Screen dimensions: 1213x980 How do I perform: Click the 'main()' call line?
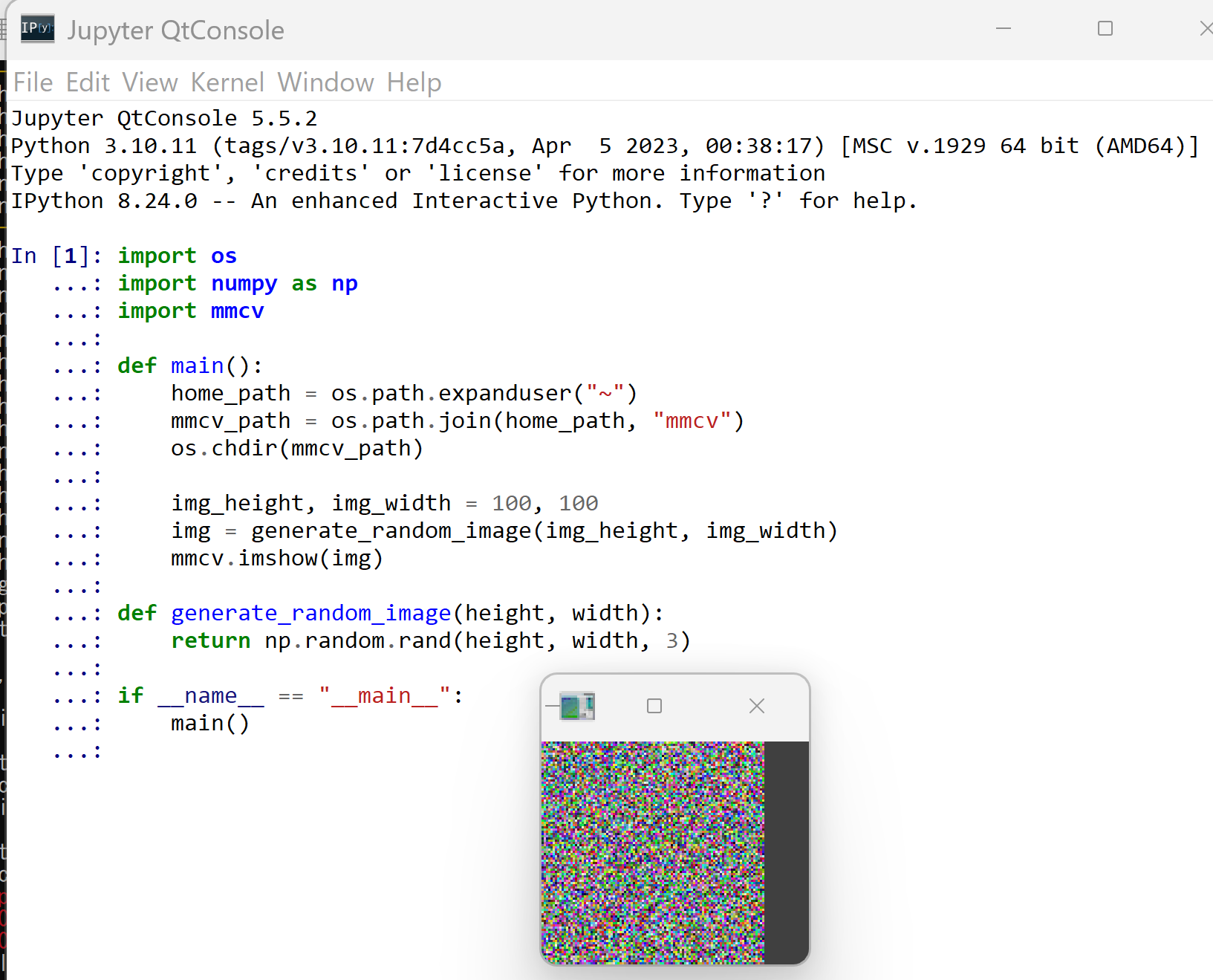pos(210,724)
